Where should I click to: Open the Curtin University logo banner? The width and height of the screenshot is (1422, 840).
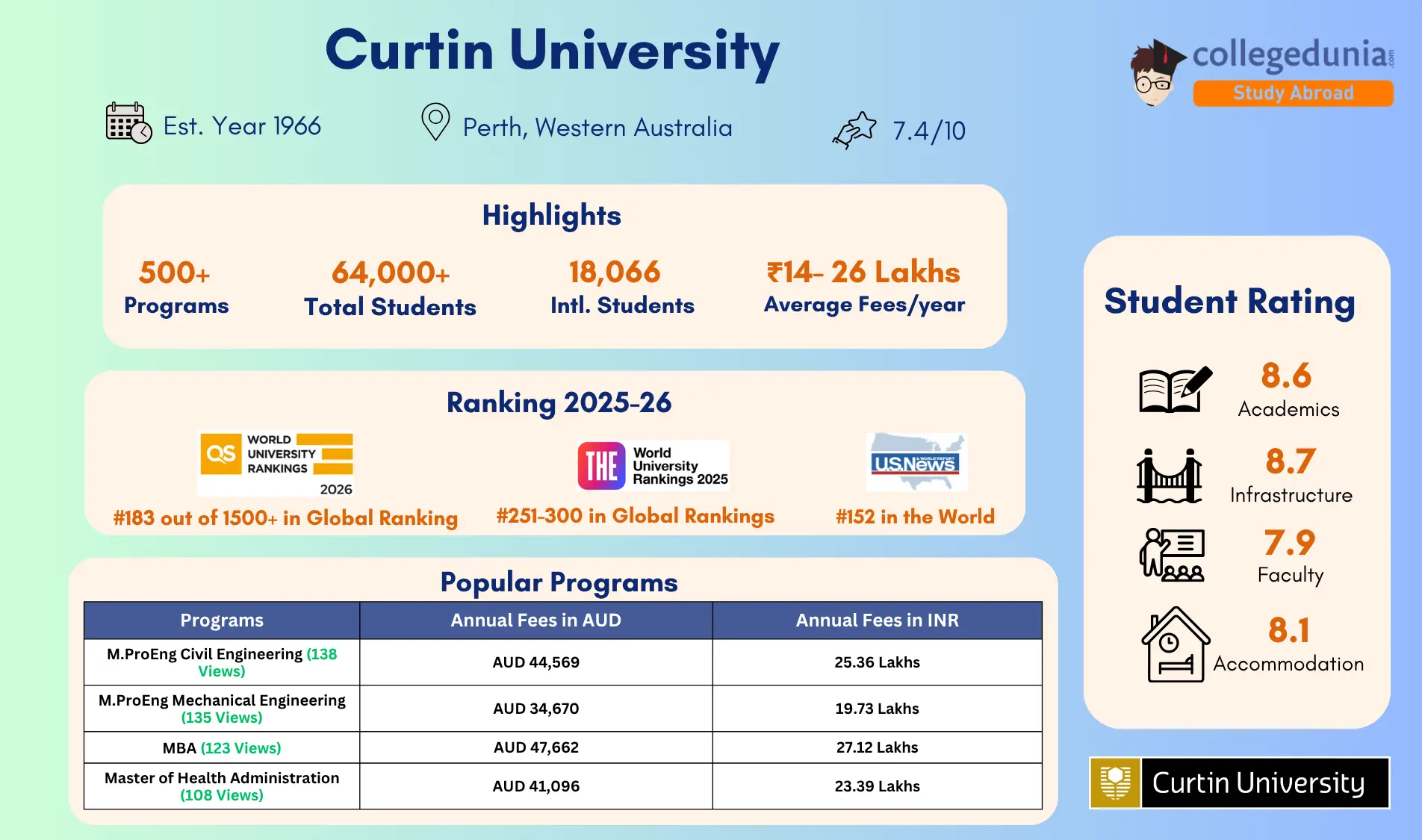[x=1238, y=784]
